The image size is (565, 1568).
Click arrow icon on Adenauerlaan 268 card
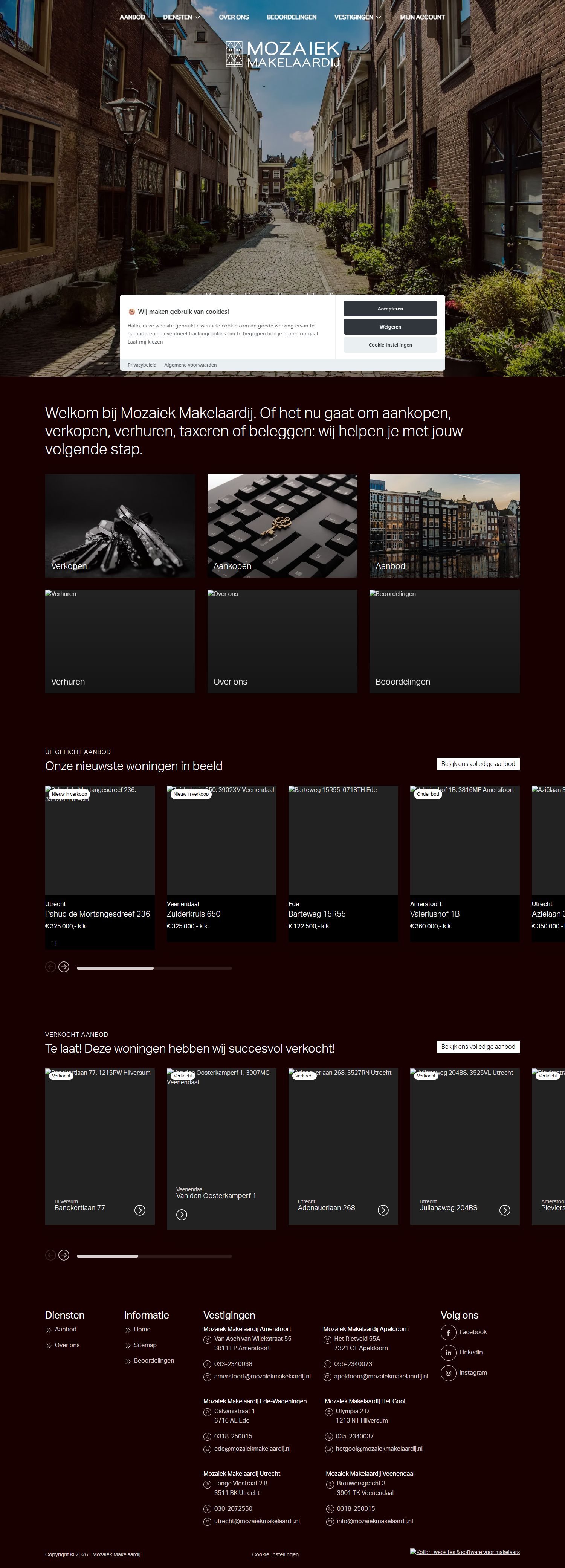[x=383, y=1210]
